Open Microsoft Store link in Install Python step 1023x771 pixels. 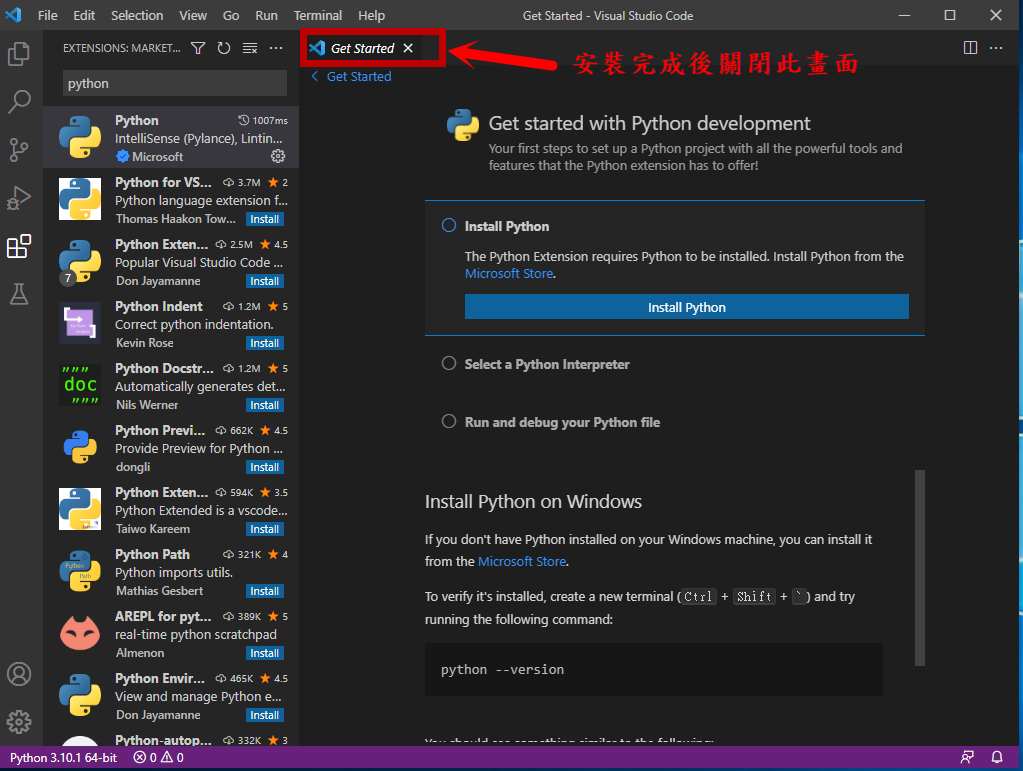click(509, 274)
